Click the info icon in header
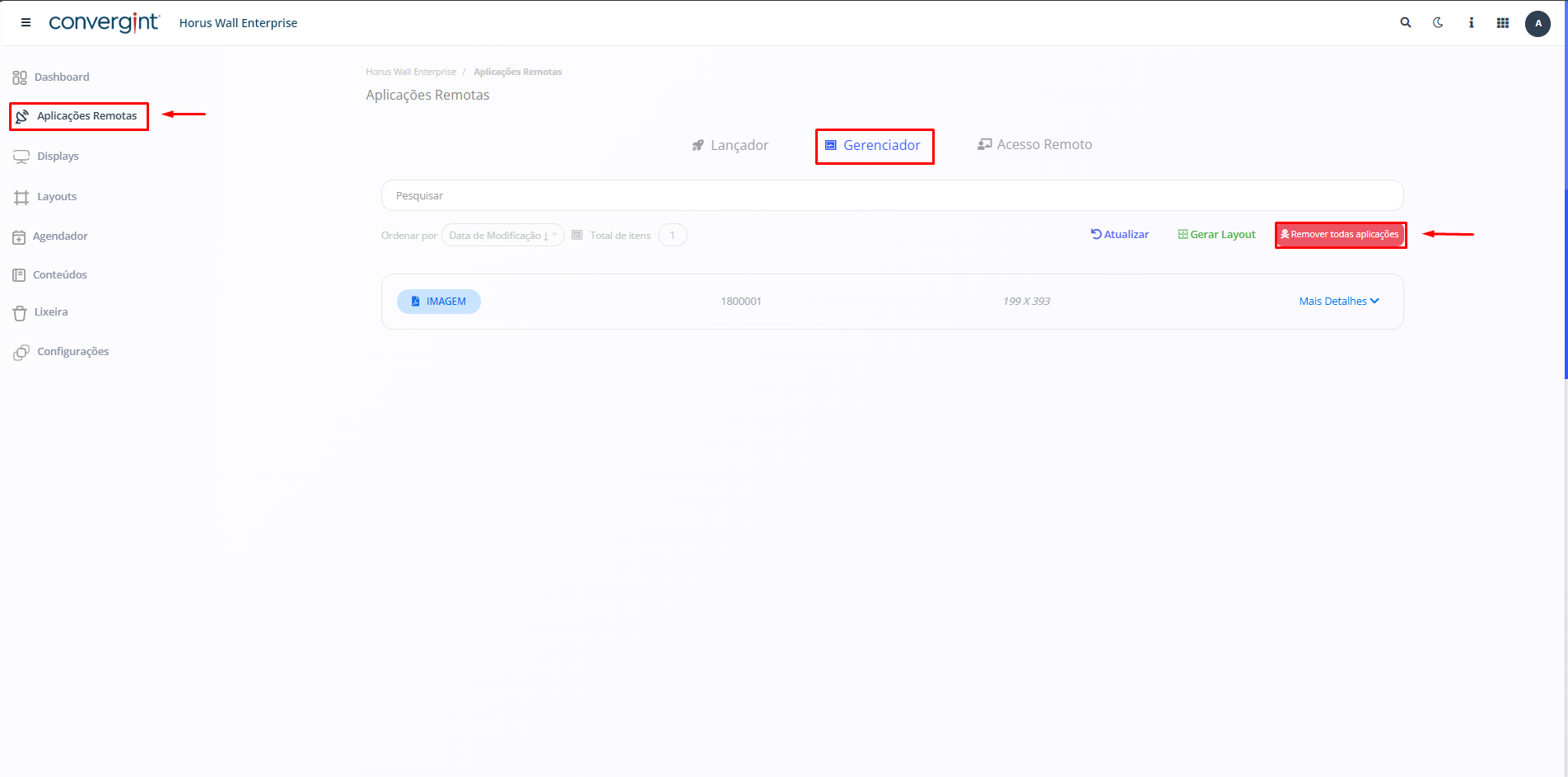This screenshot has width=1568, height=777. pos(1471,23)
